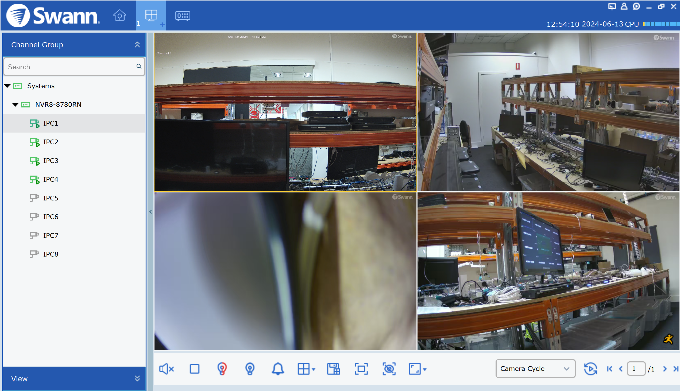Toggle the audio mute speaker icon
Image resolution: width=680 pixels, height=391 pixels.
coord(166,369)
